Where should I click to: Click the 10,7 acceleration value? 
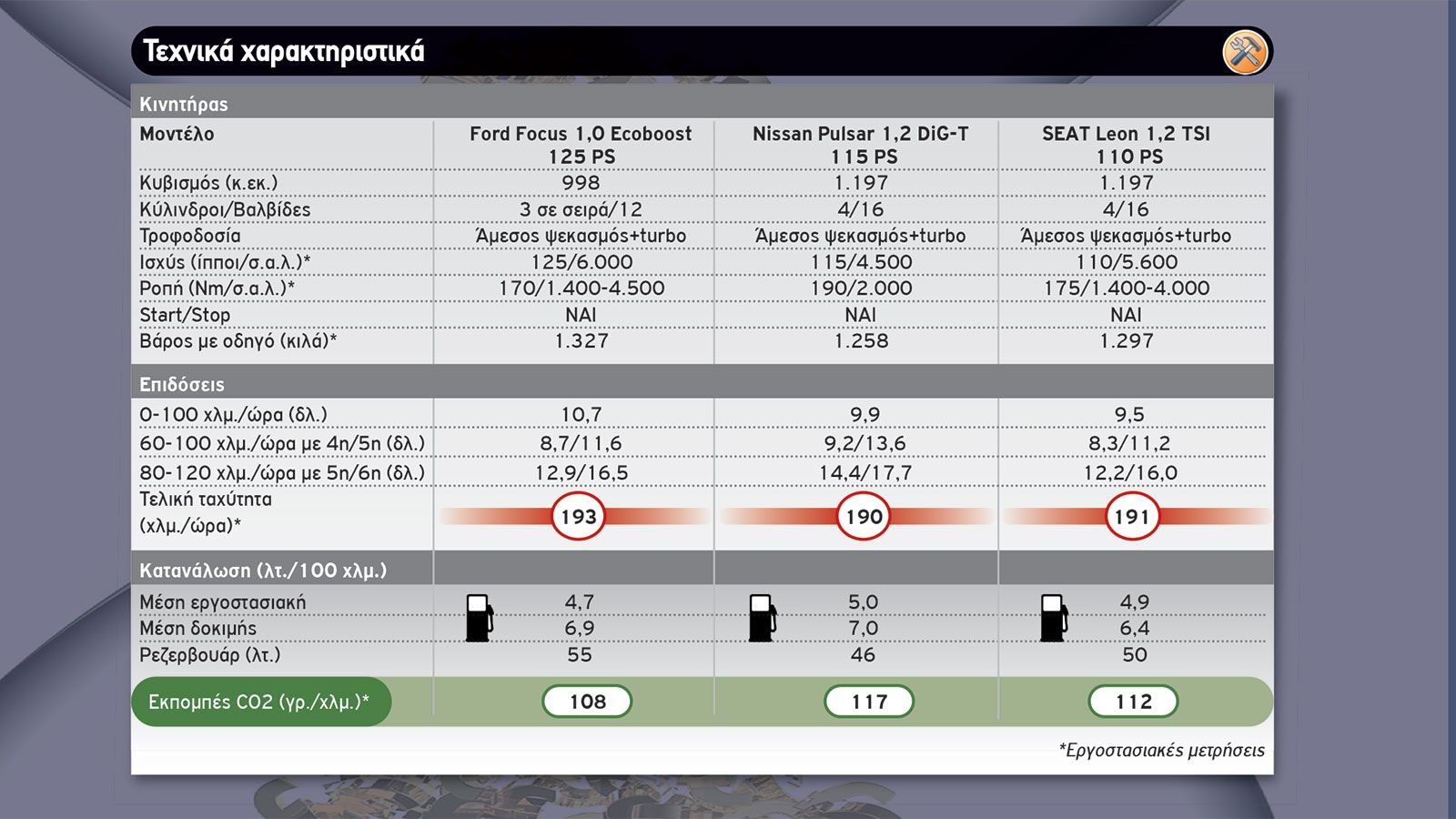(x=581, y=415)
